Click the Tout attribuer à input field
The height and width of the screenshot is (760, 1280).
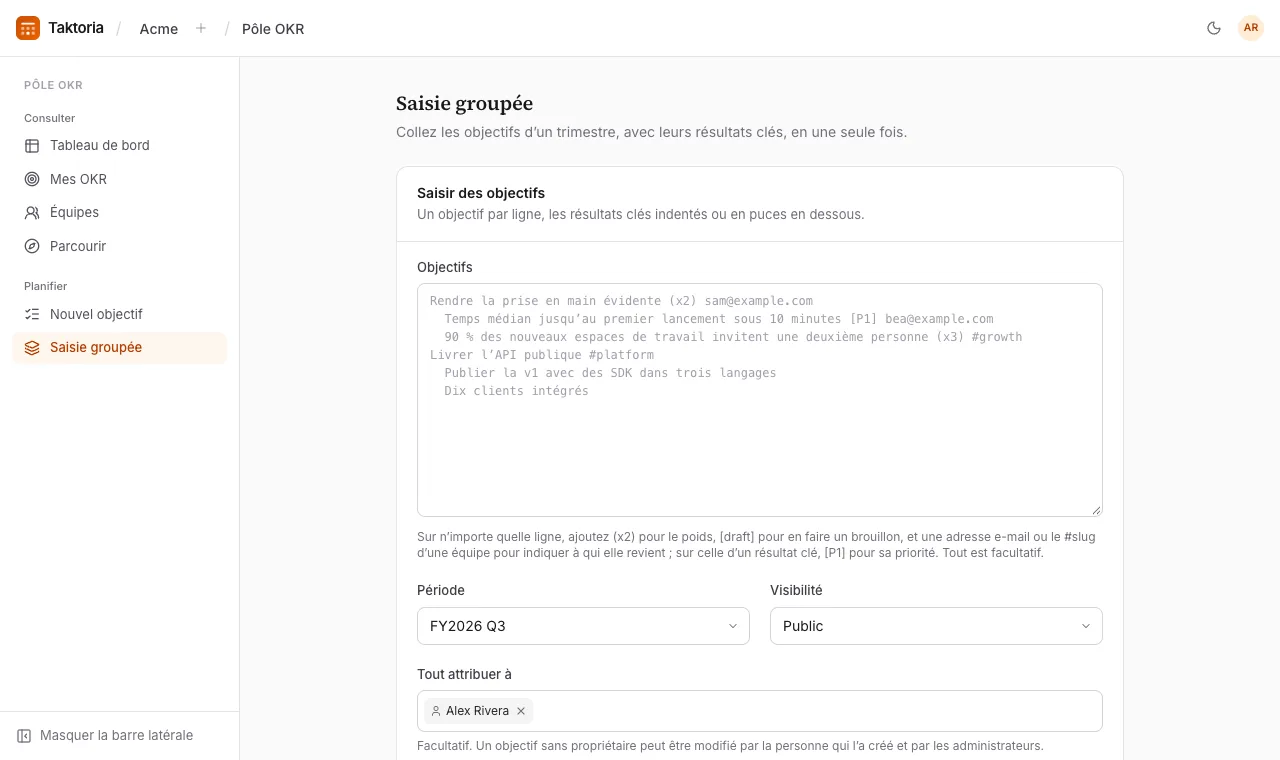(760, 711)
